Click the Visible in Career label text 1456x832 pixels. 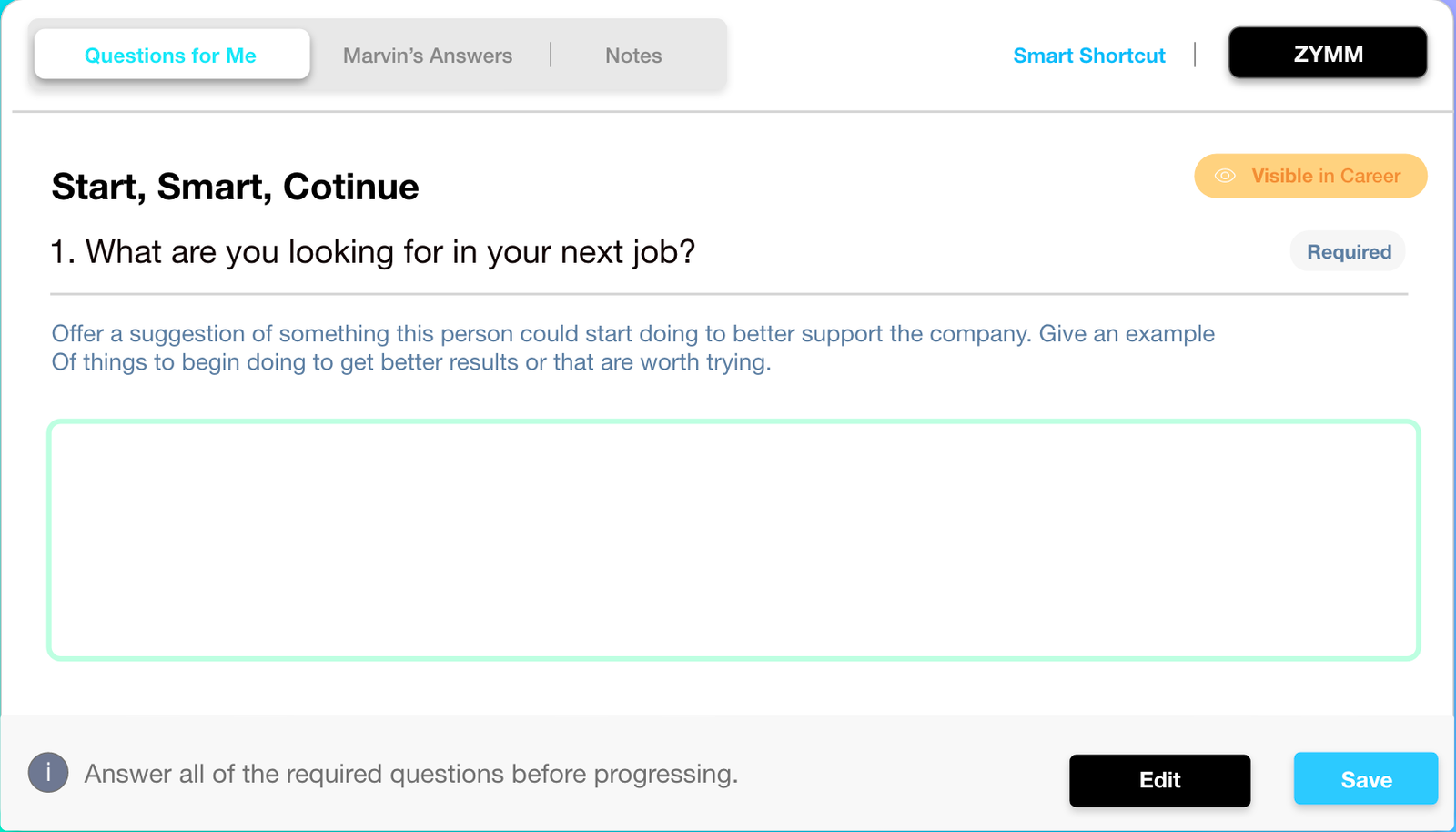[1325, 176]
